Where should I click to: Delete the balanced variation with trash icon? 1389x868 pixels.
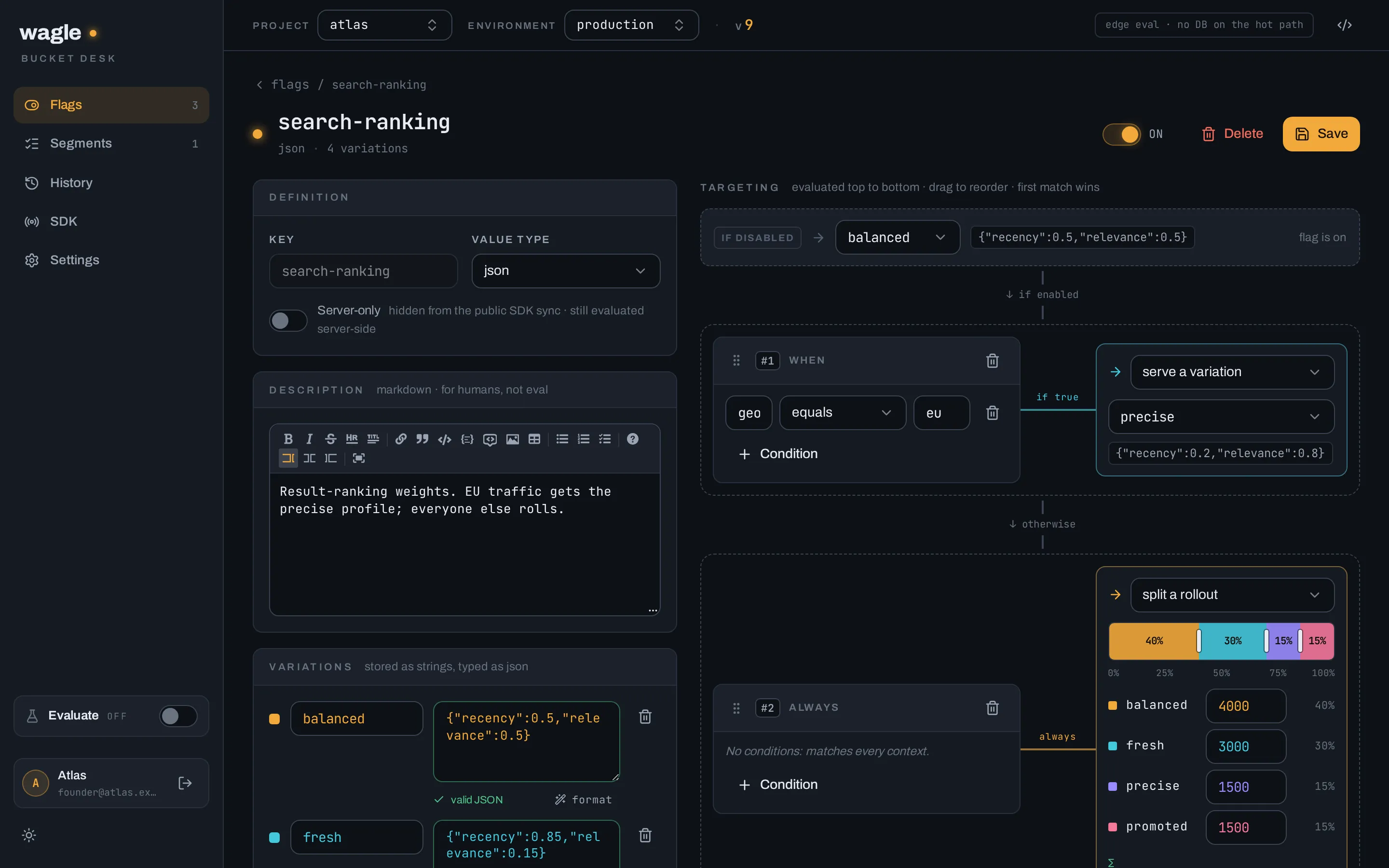(645, 717)
